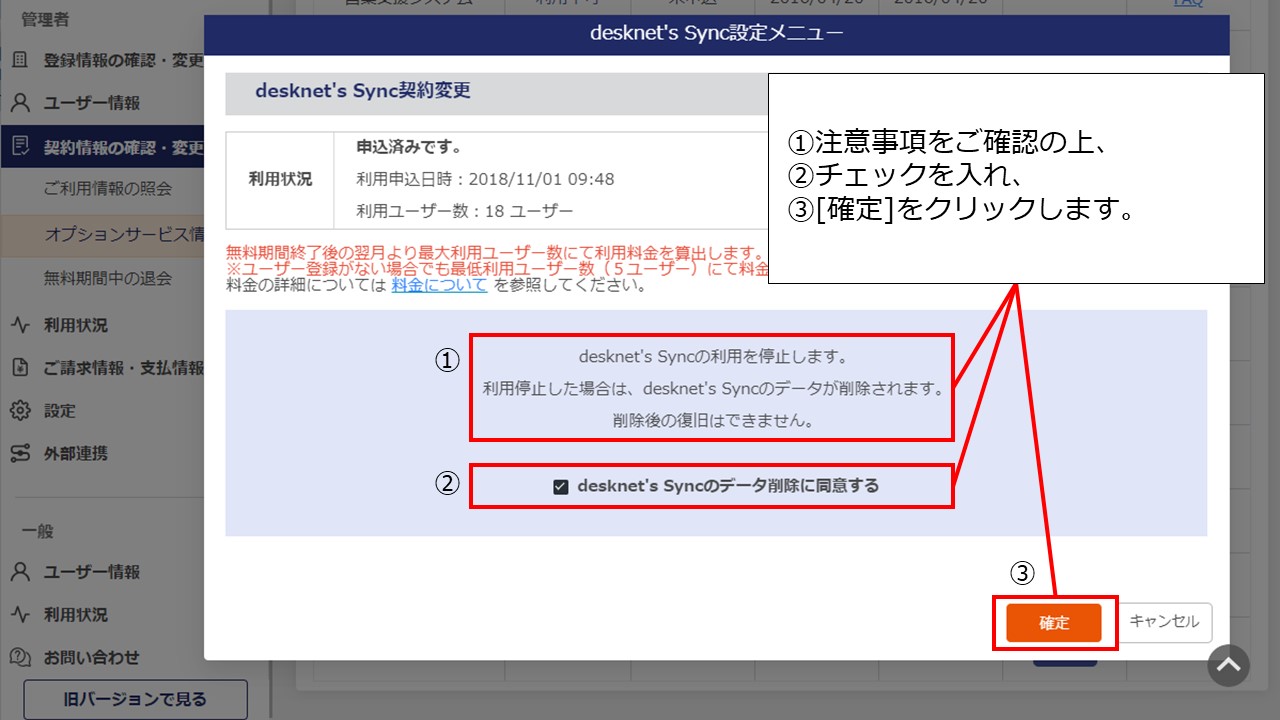The image size is (1280, 720).
Task: Select 契約情報の確認・変更 menu item
Action: click(x=102, y=148)
